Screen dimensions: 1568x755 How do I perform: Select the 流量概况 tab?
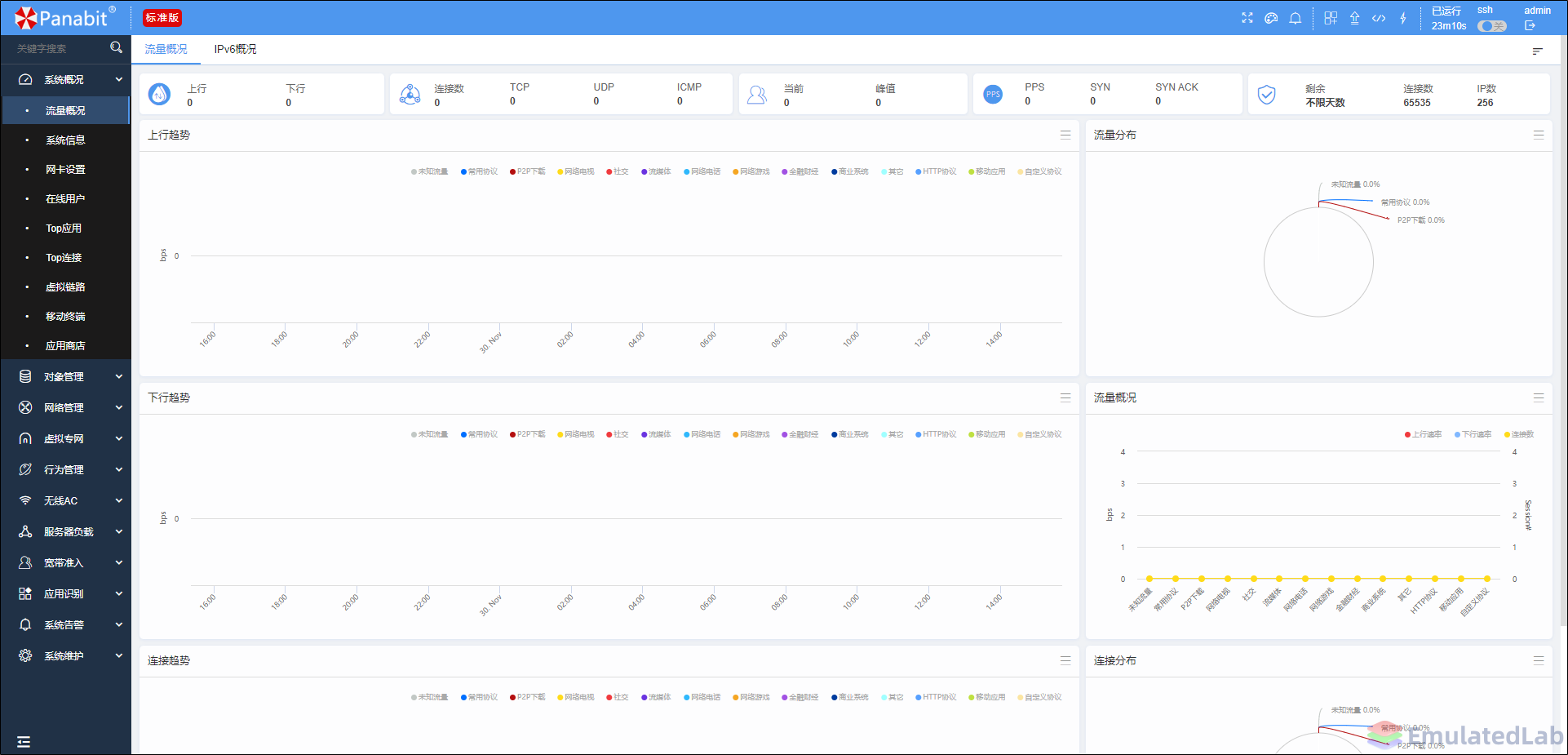(166, 49)
